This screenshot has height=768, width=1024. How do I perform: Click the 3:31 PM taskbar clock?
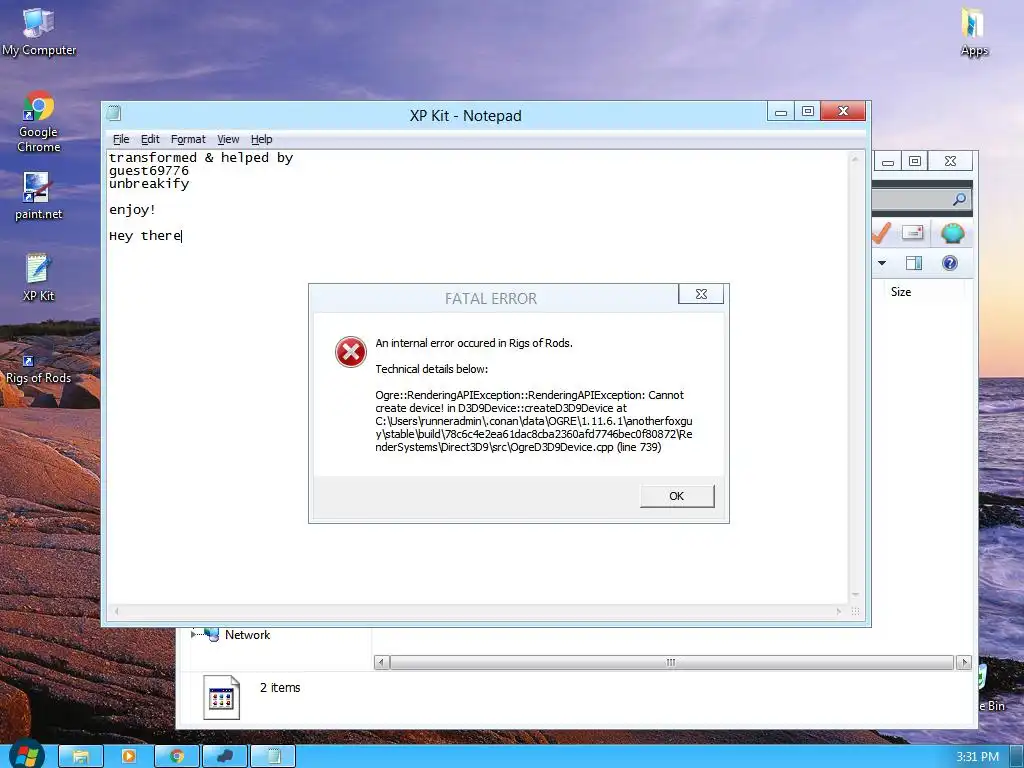tap(978, 756)
